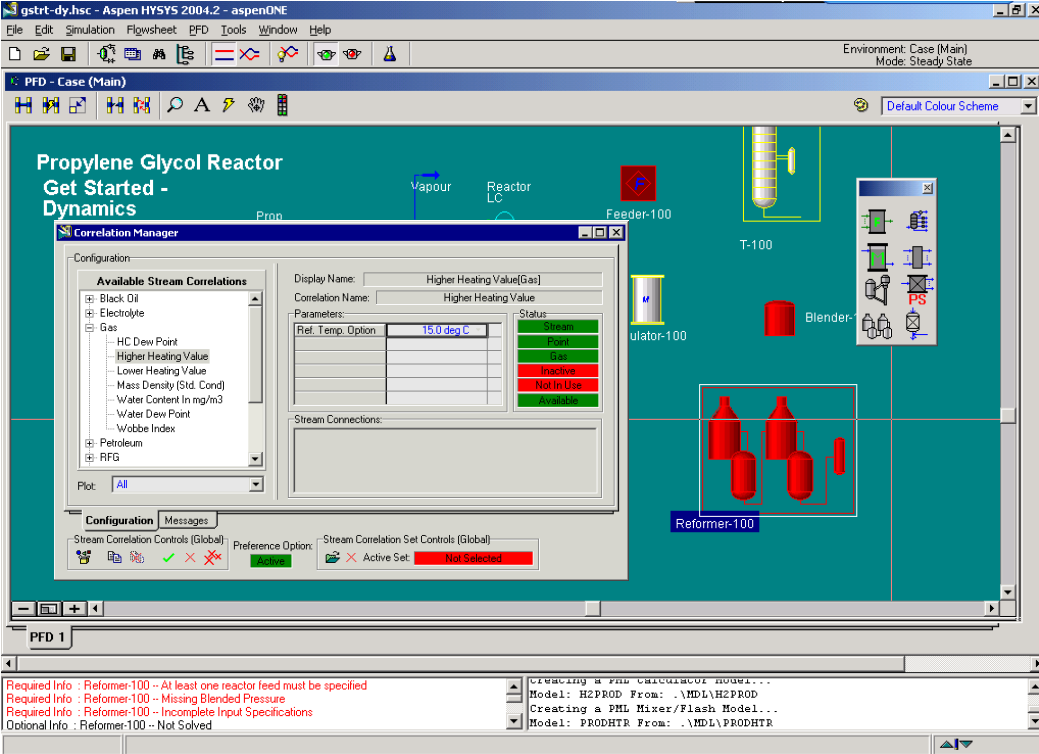Pick the green F feeder block palette icon
The height and width of the screenshot is (754, 1039).
[877, 221]
